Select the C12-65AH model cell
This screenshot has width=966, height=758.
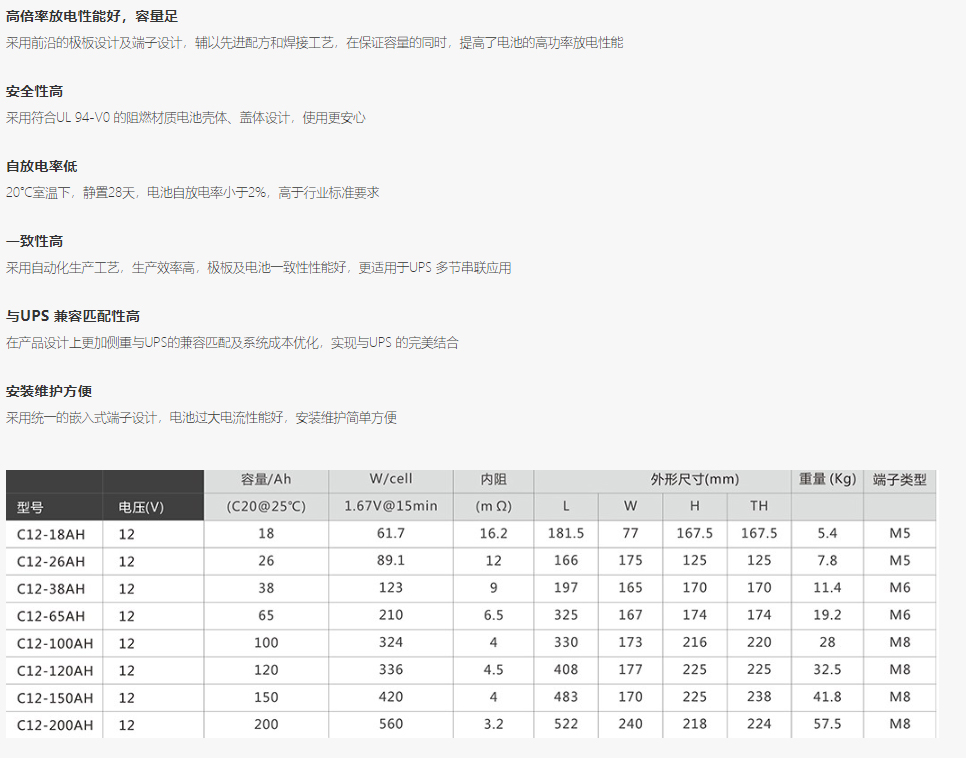[51, 616]
